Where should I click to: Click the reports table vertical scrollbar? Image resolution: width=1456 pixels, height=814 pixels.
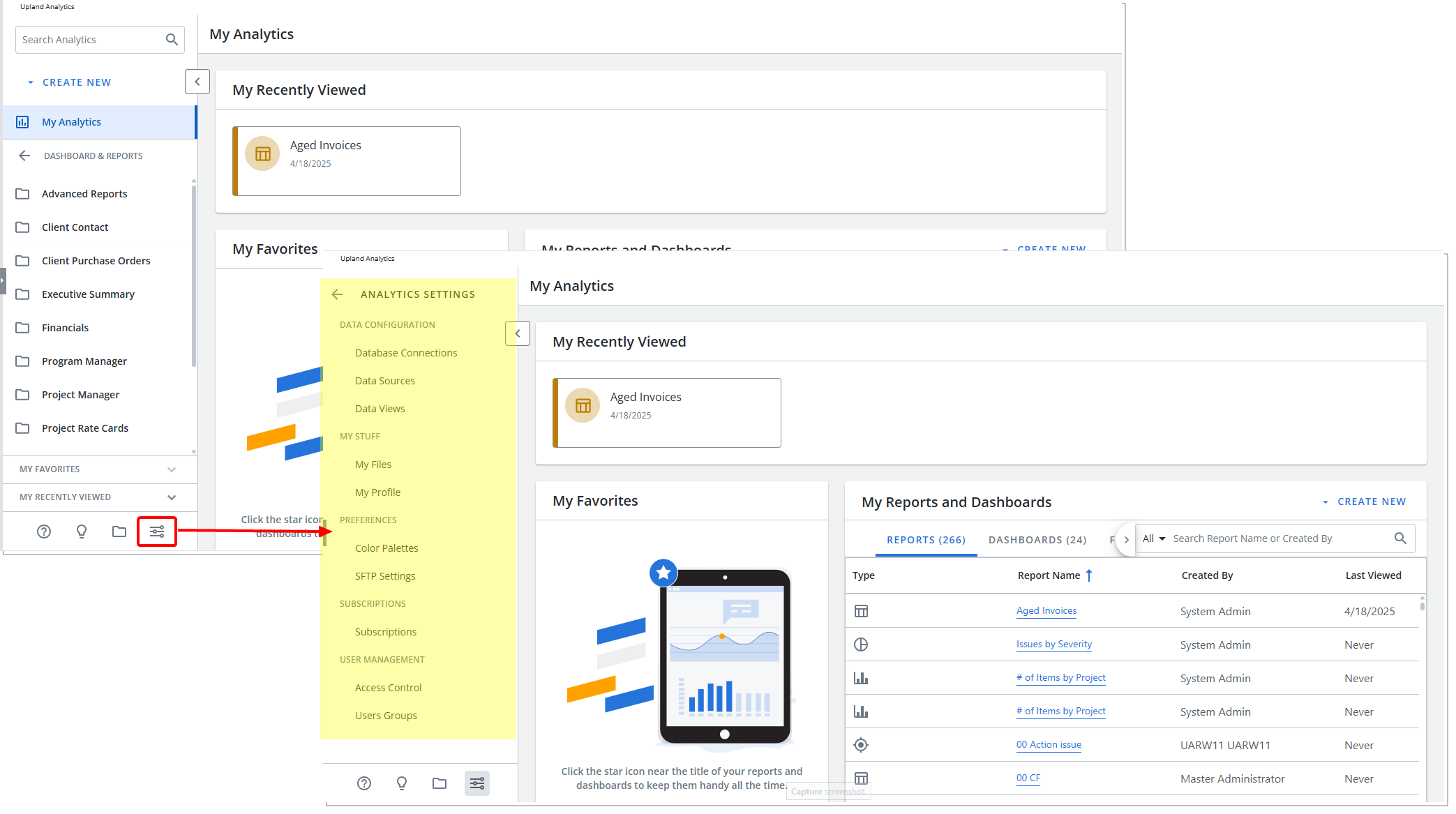[x=1422, y=605]
